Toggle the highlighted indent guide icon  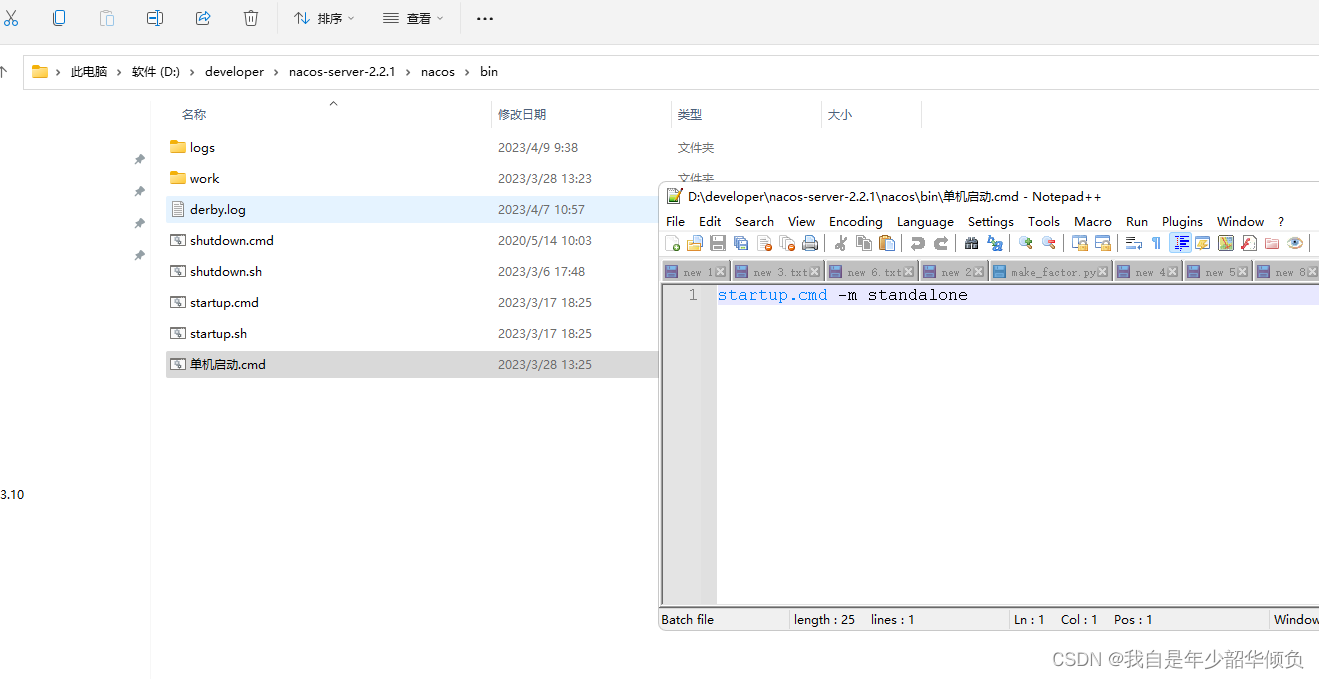click(1180, 243)
